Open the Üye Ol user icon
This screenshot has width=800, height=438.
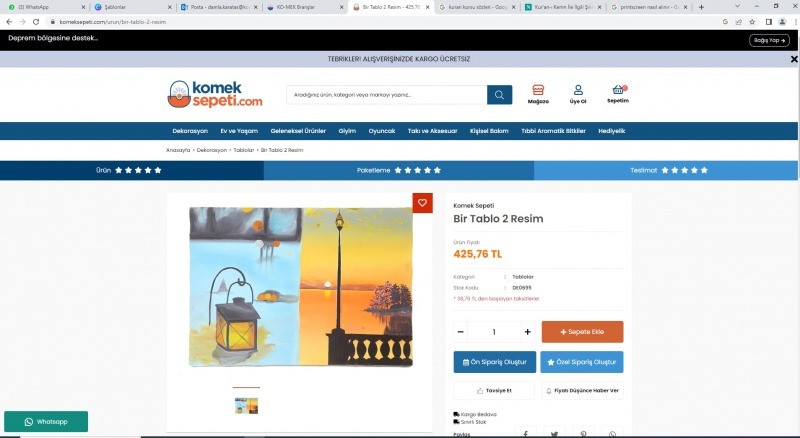[x=578, y=94]
